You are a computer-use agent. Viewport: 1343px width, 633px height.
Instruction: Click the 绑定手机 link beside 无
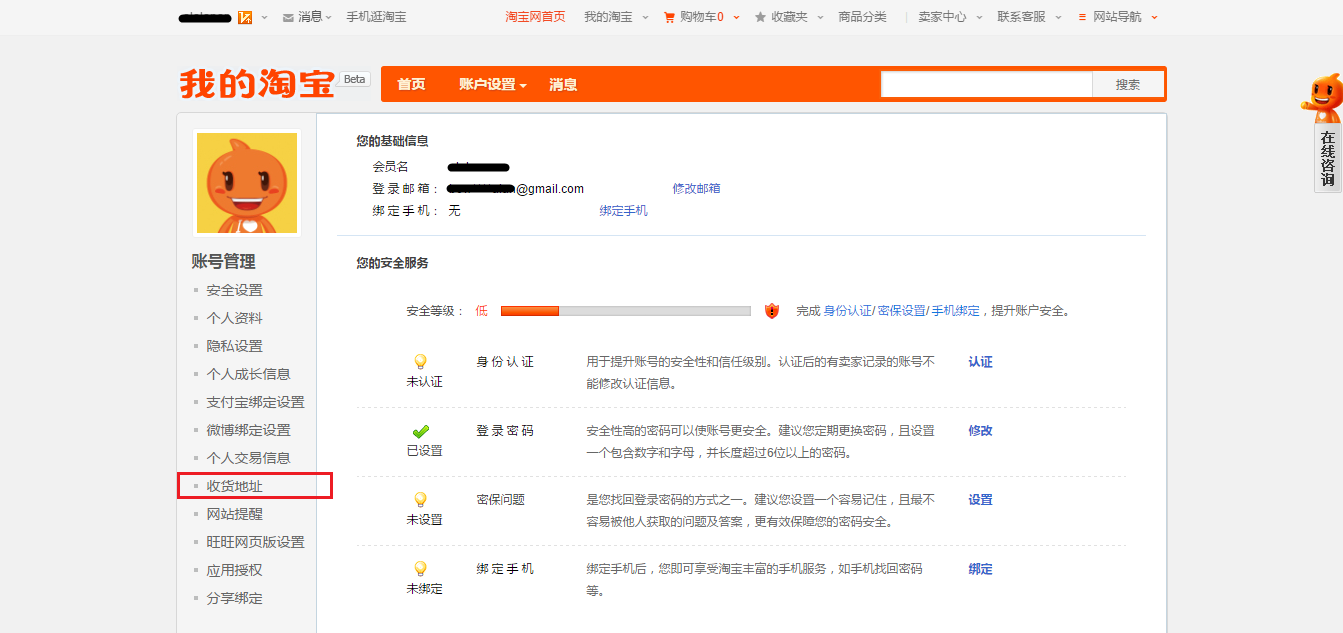pyautogui.click(x=624, y=210)
